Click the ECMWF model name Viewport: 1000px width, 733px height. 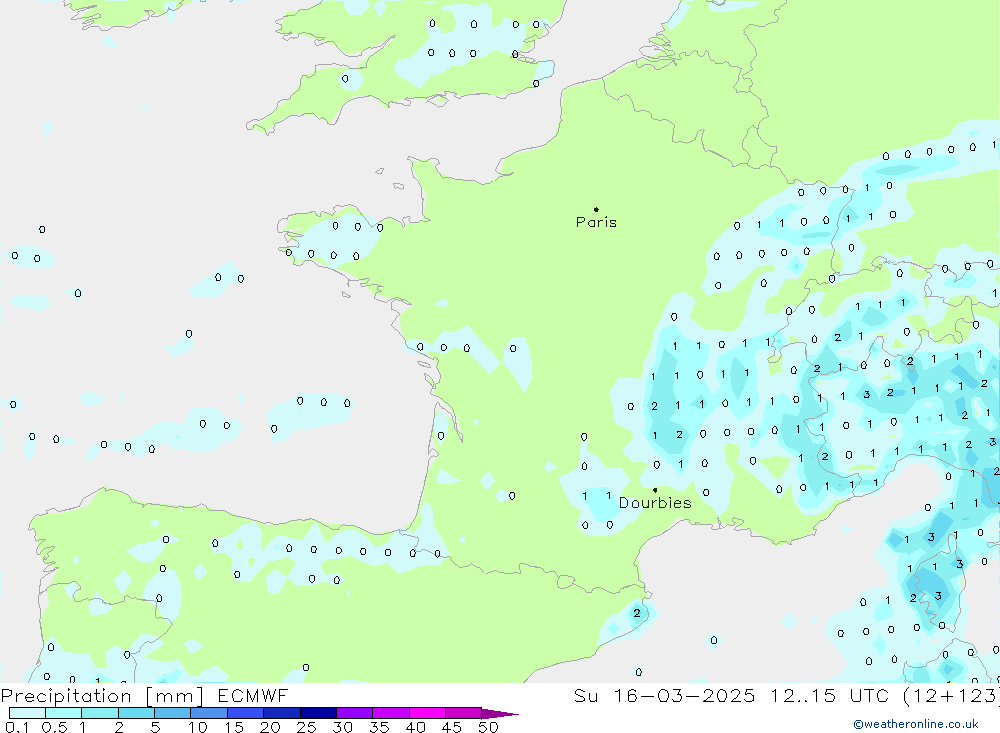253,695
